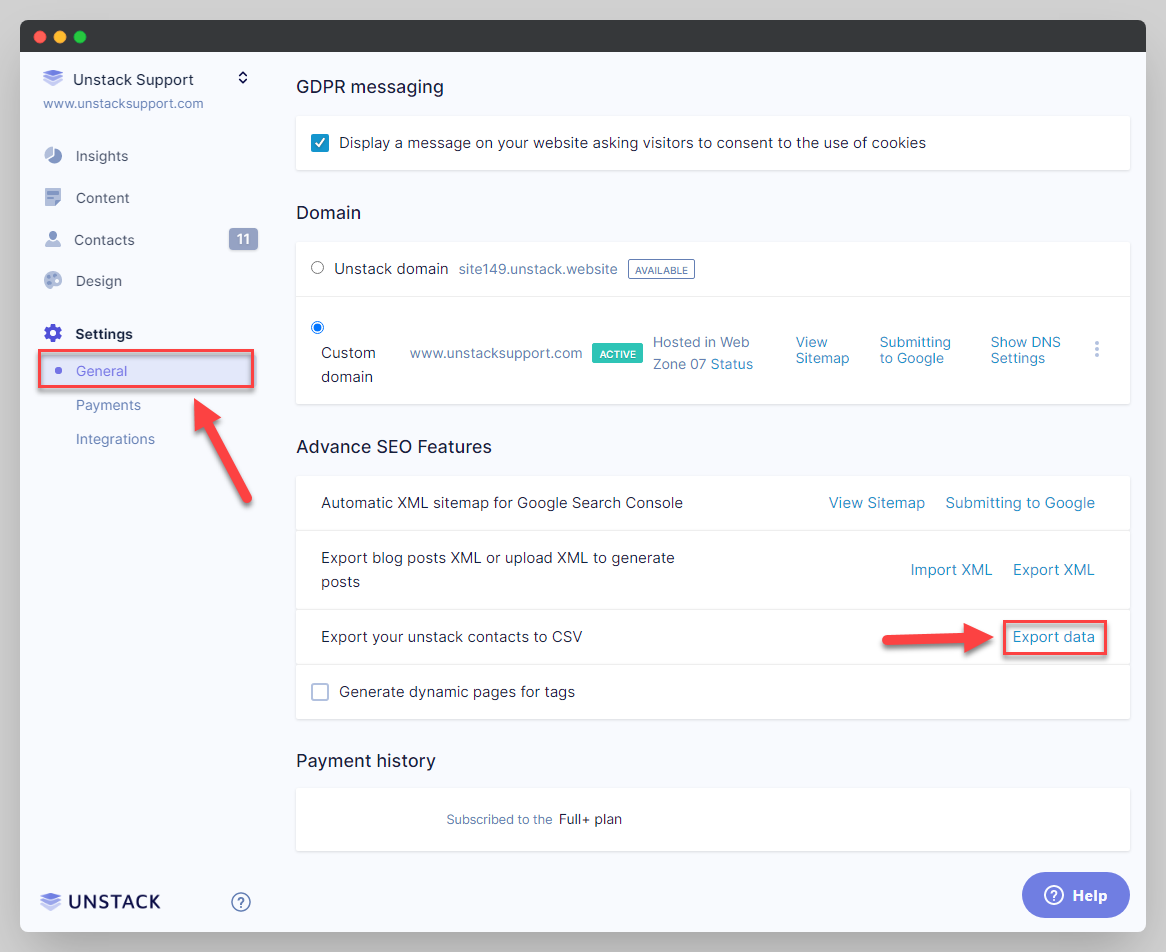1166x952 pixels.
Task: Click the question mark help icon in sidebar
Action: 241,902
